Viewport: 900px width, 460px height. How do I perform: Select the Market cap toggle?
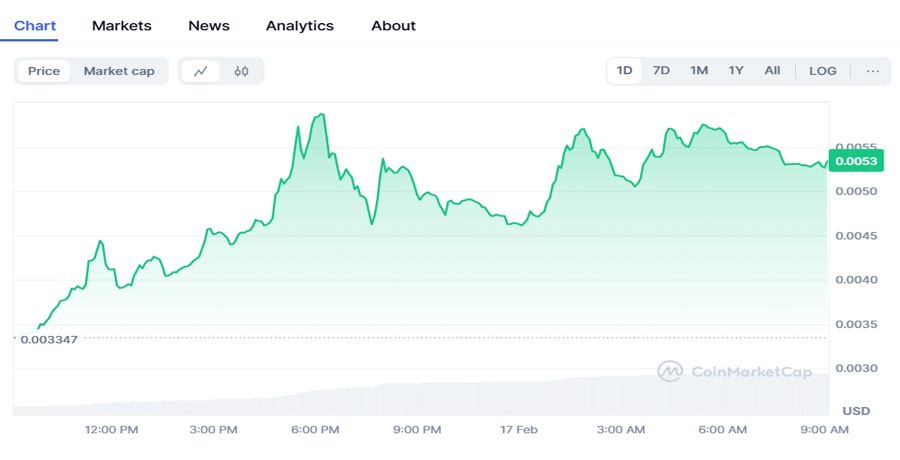[119, 71]
